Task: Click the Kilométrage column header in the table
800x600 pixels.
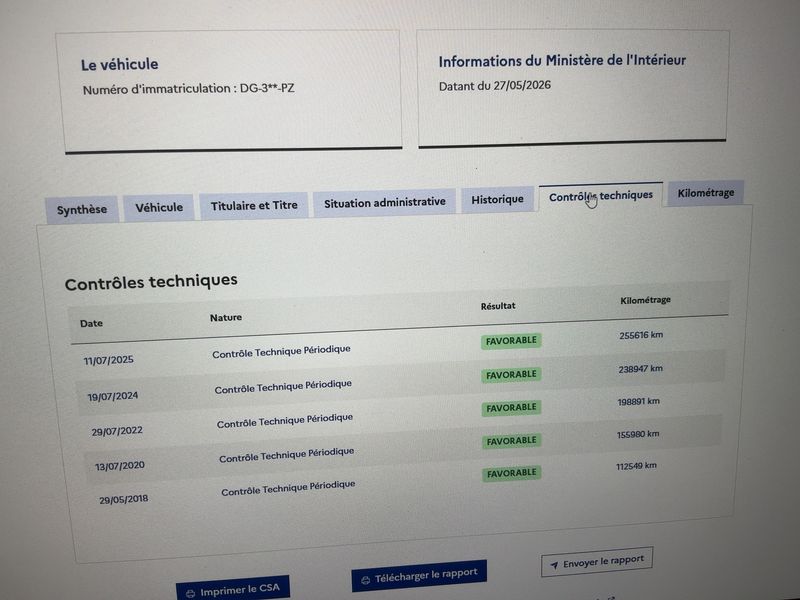Action: coord(645,300)
